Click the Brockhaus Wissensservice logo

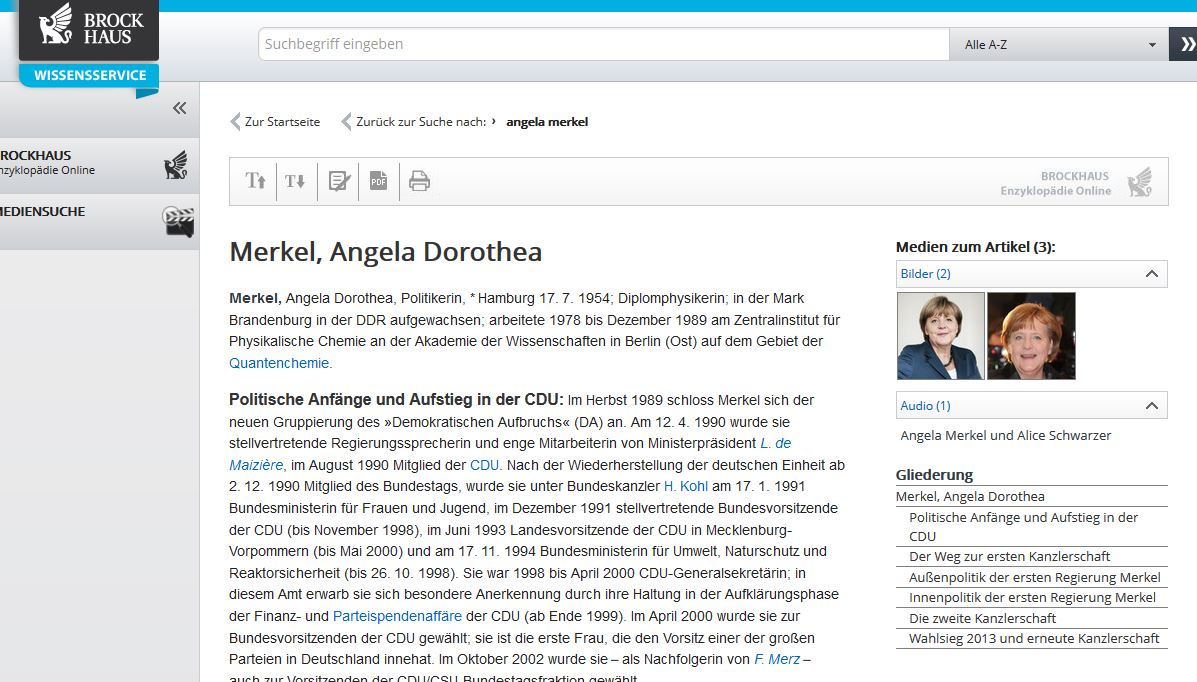[88, 43]
